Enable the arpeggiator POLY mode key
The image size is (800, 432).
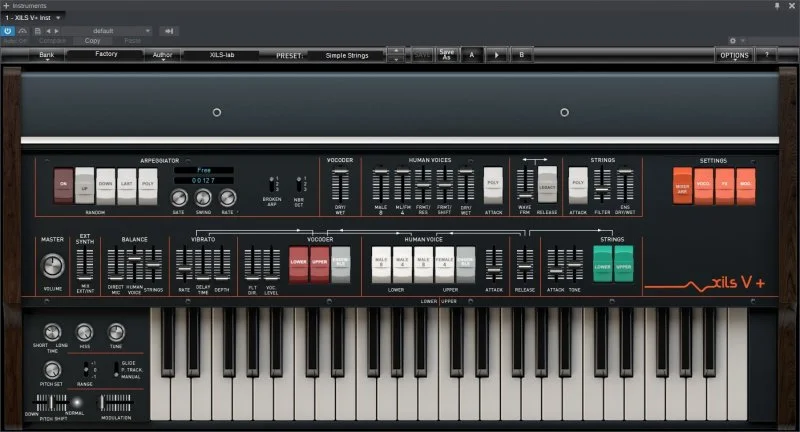[148, 186]
